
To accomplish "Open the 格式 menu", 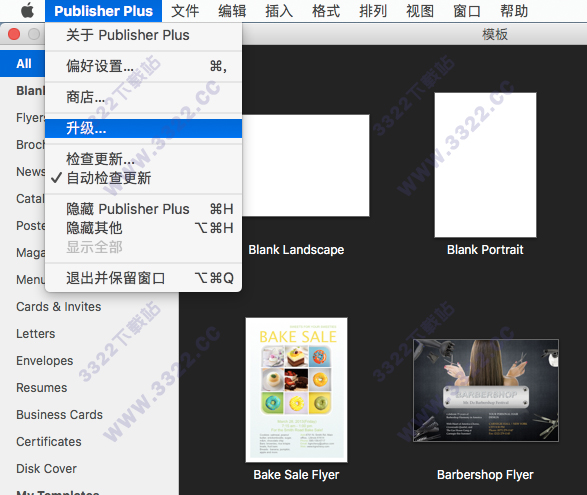I will point(326,11).
